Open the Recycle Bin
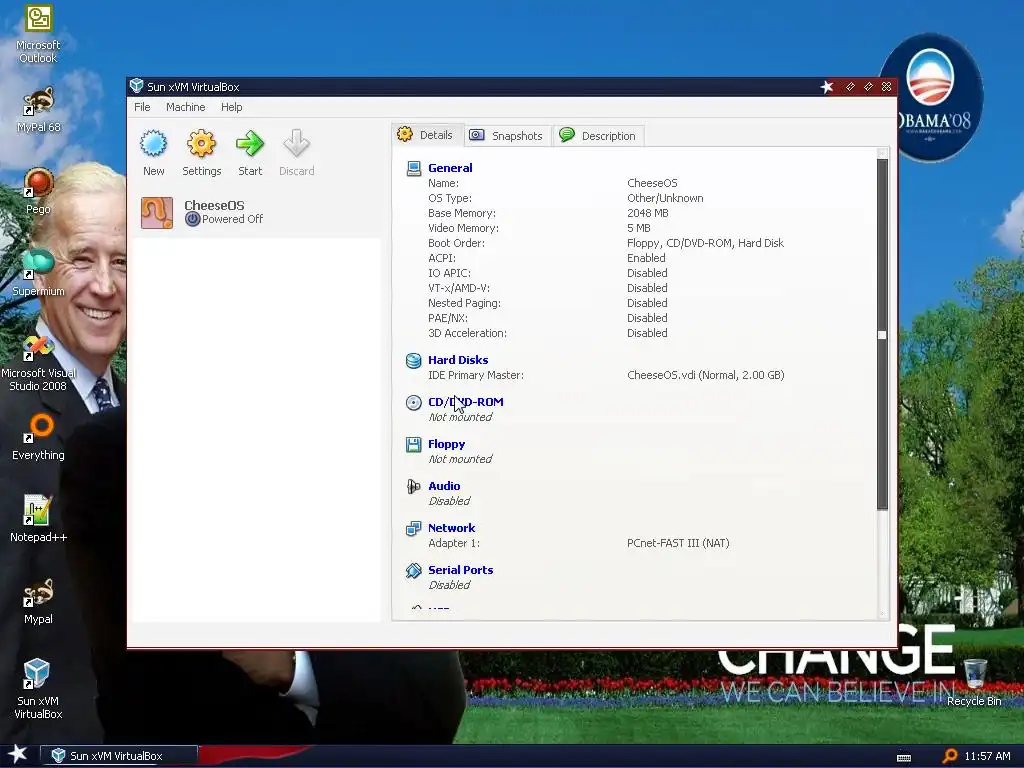This screenshot has width=1024, height=768. (x=974, y=683)
